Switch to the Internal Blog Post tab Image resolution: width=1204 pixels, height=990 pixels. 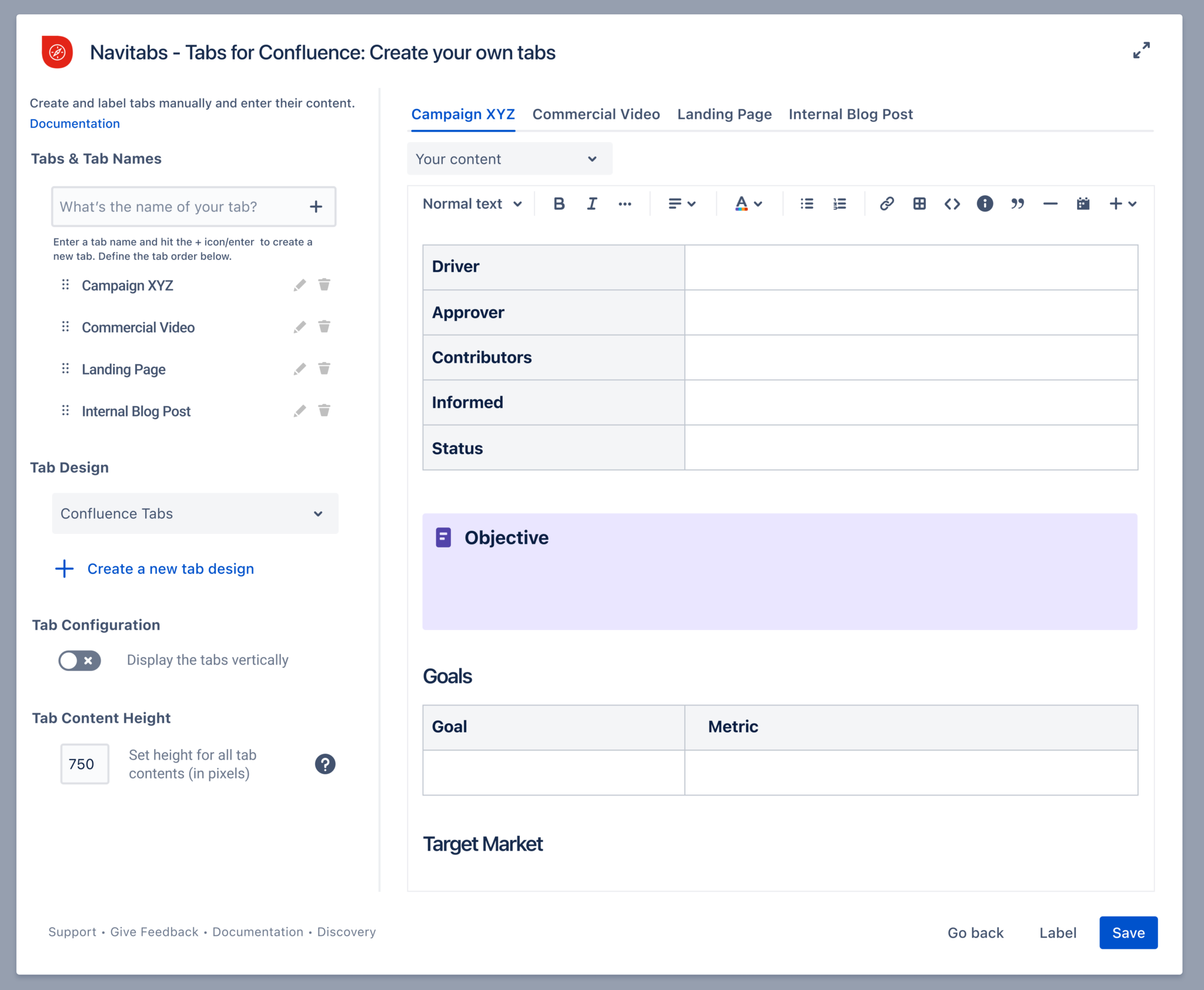[x=851, y=114]
